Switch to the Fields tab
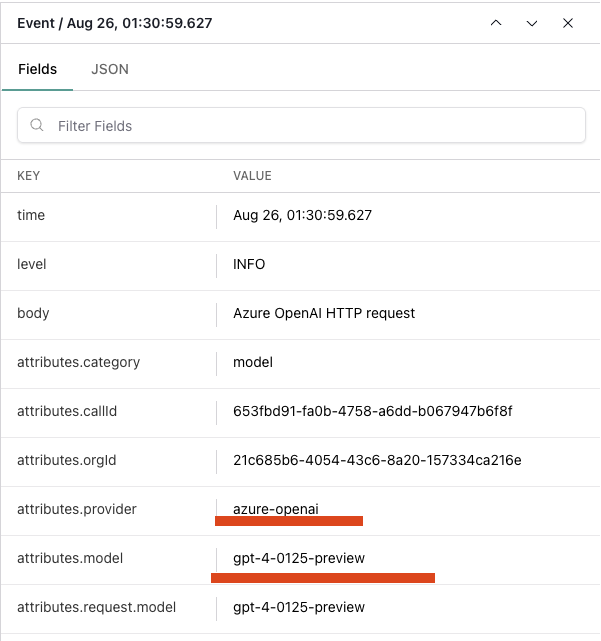Screen dimensions: 601x641 tap(37, 69)
